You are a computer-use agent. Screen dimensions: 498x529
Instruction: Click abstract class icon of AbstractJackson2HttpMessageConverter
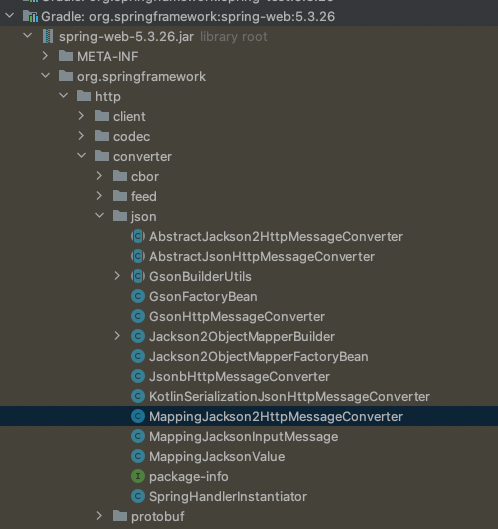click(138, 236)
